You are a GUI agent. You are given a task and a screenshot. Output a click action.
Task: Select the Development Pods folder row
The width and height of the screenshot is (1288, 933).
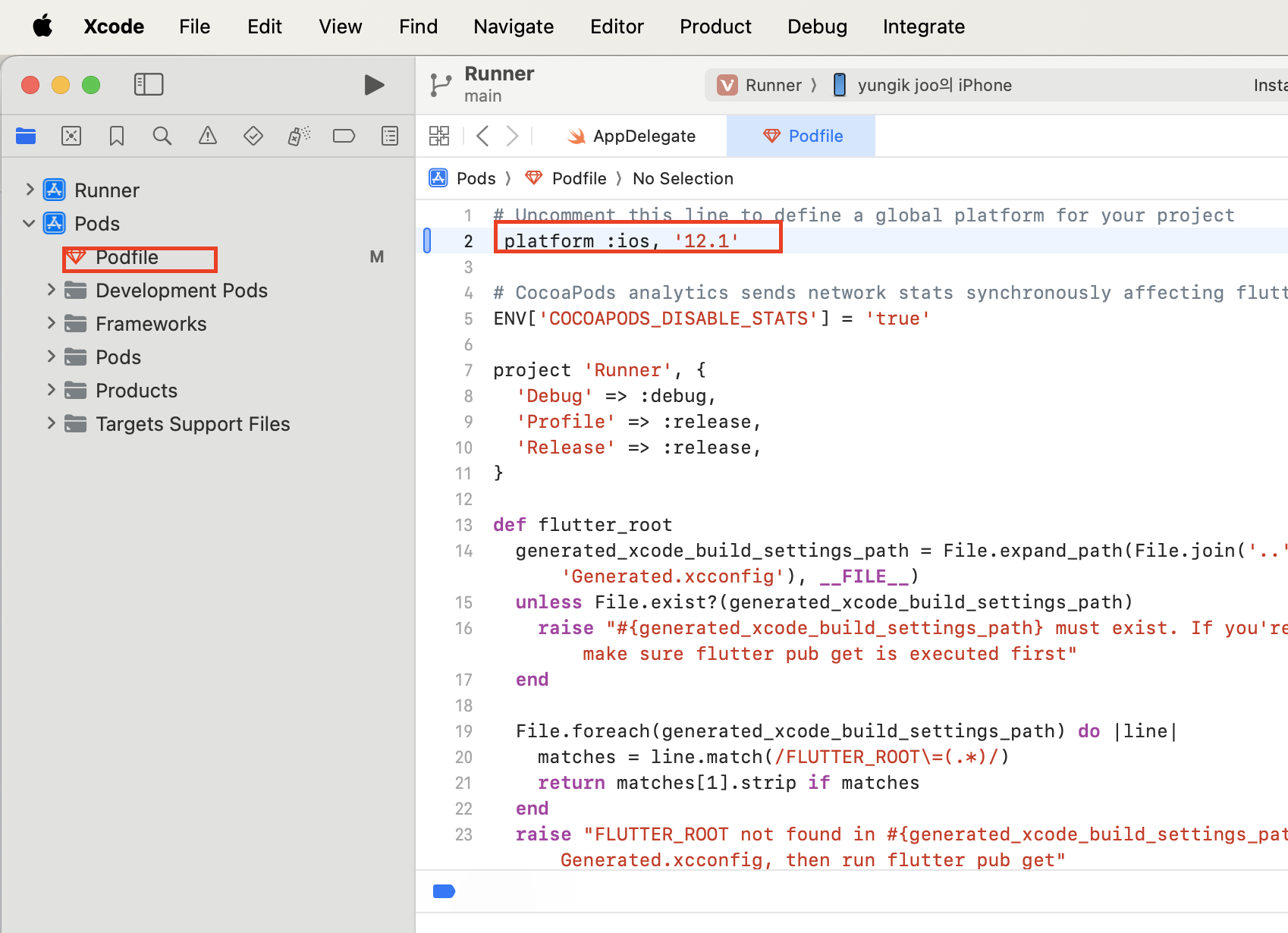coord(208,290)
